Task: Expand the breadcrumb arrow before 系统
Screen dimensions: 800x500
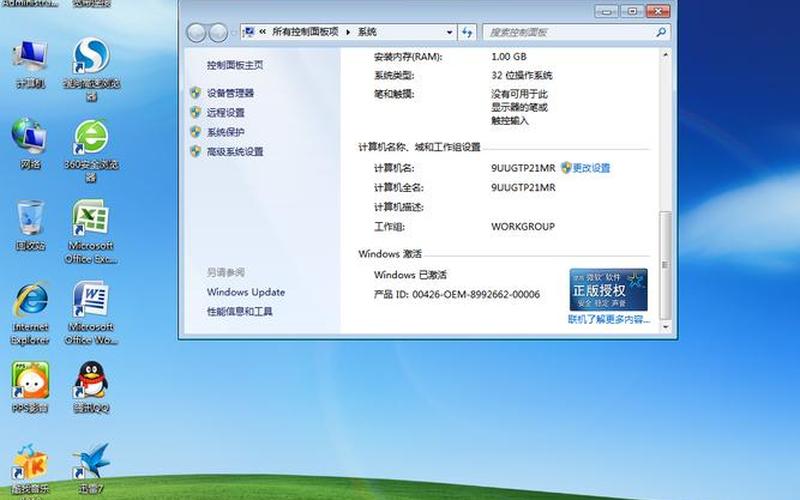Action: click(348, 32)
